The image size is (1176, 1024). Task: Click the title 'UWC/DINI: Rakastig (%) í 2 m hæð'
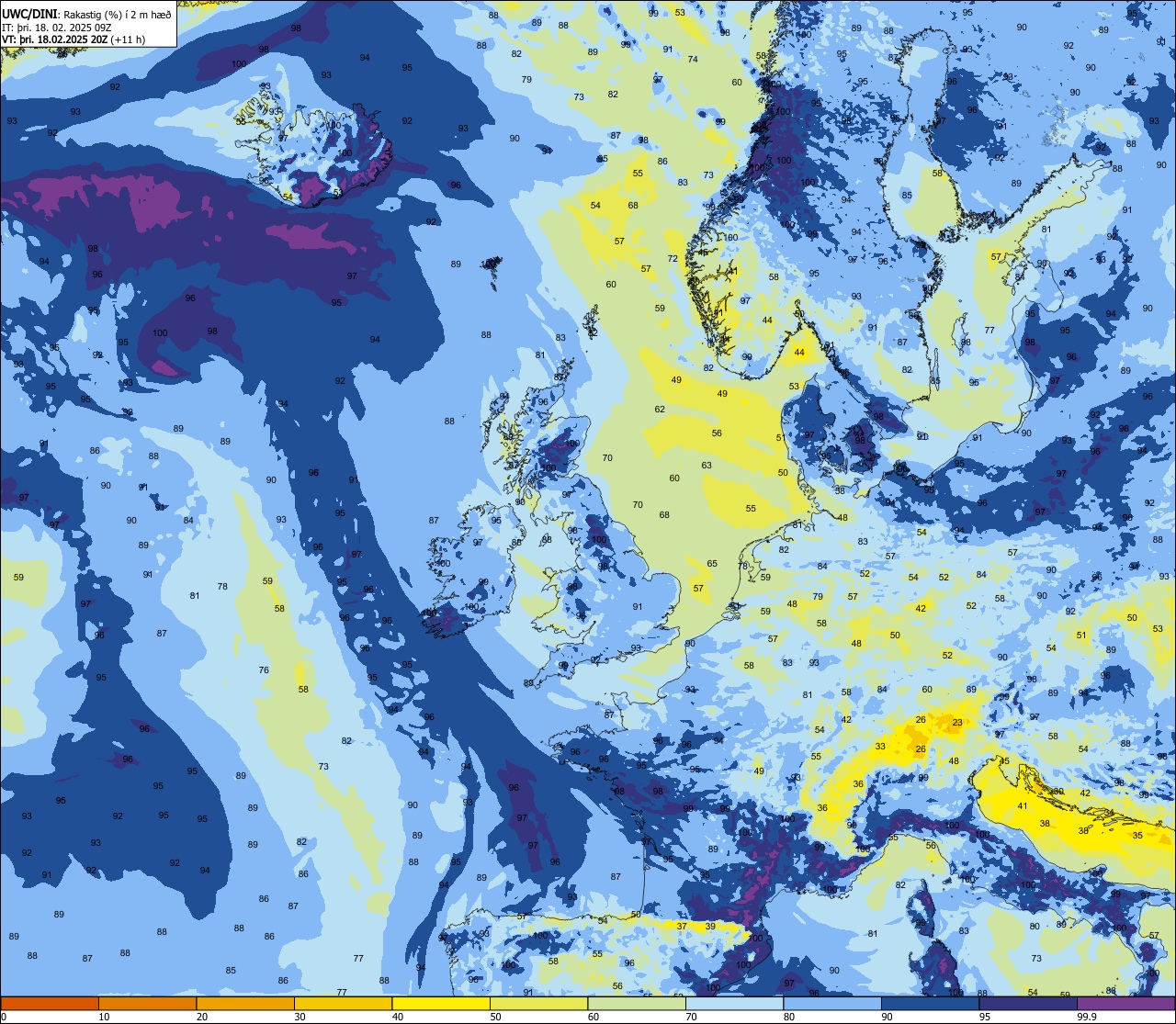pyautogui.click(x=86, y=14)
